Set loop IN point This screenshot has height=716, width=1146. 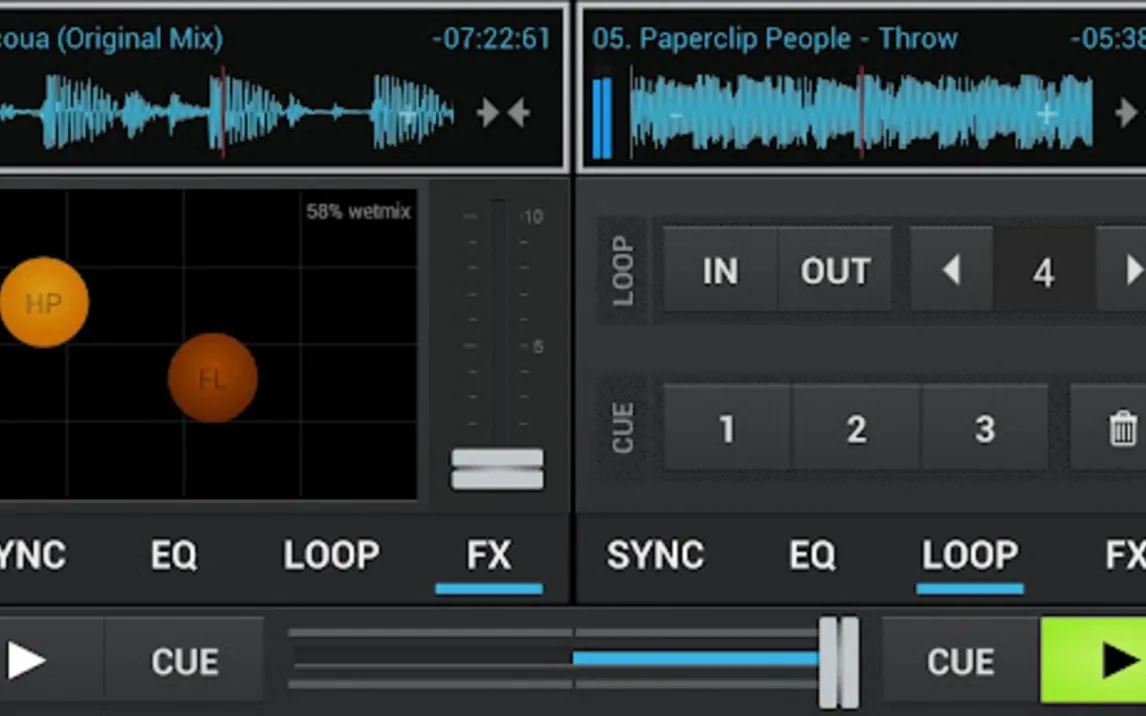pyautogui.click(x=721, y=271)
